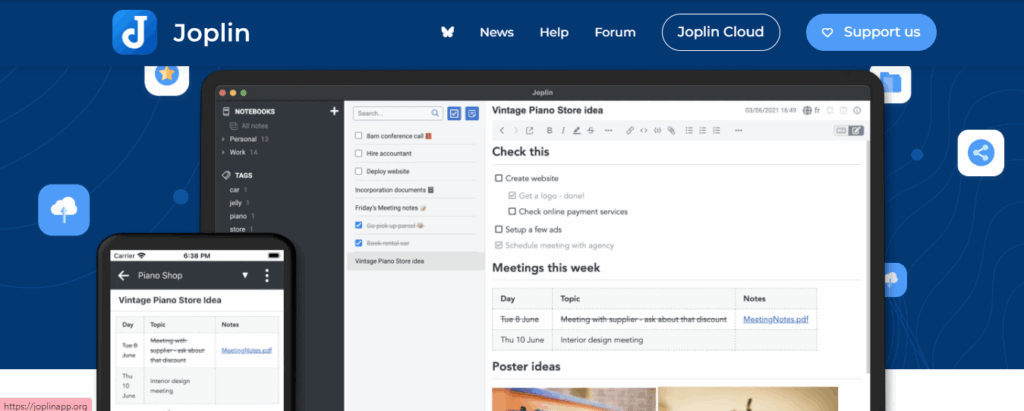Click the forward arrow in editor toolbar
Viewport: 1024px width, 411px height.
pyautogui.click(x=516, y=131)
